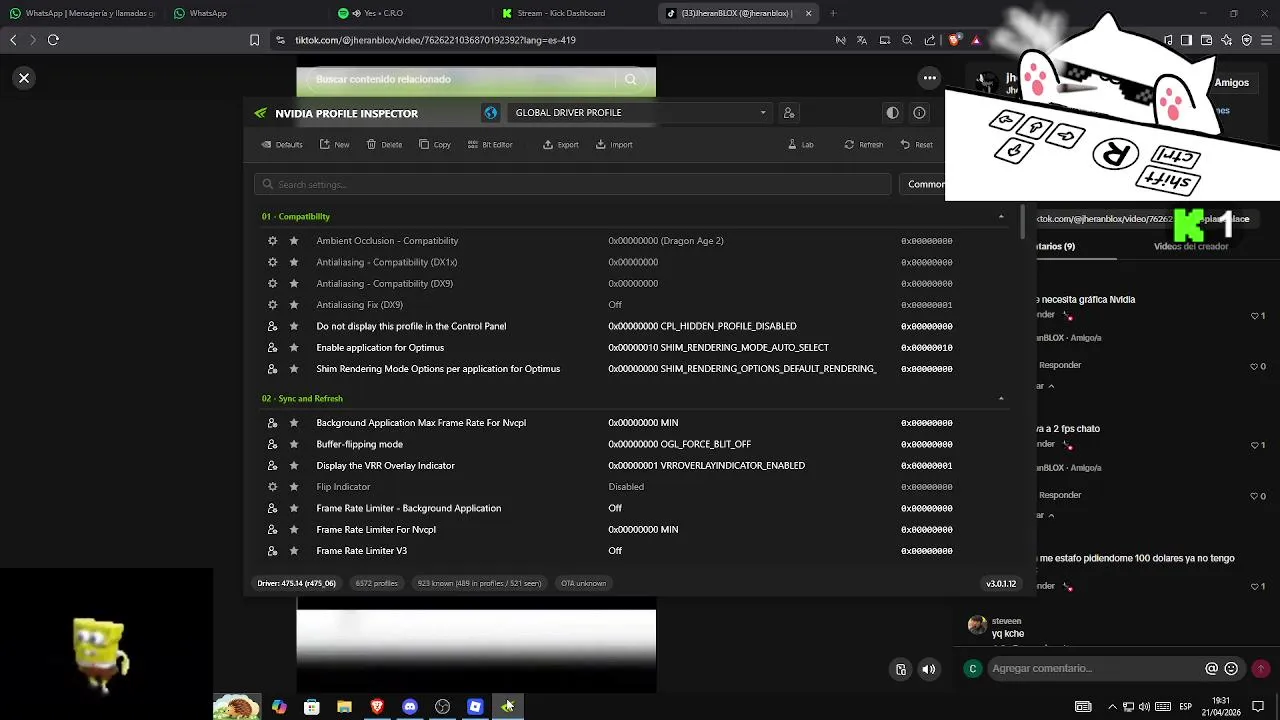Click the Import toolbar button
Image resolution: width=1280 pixels, height=720 pixels.
point(614,144)
